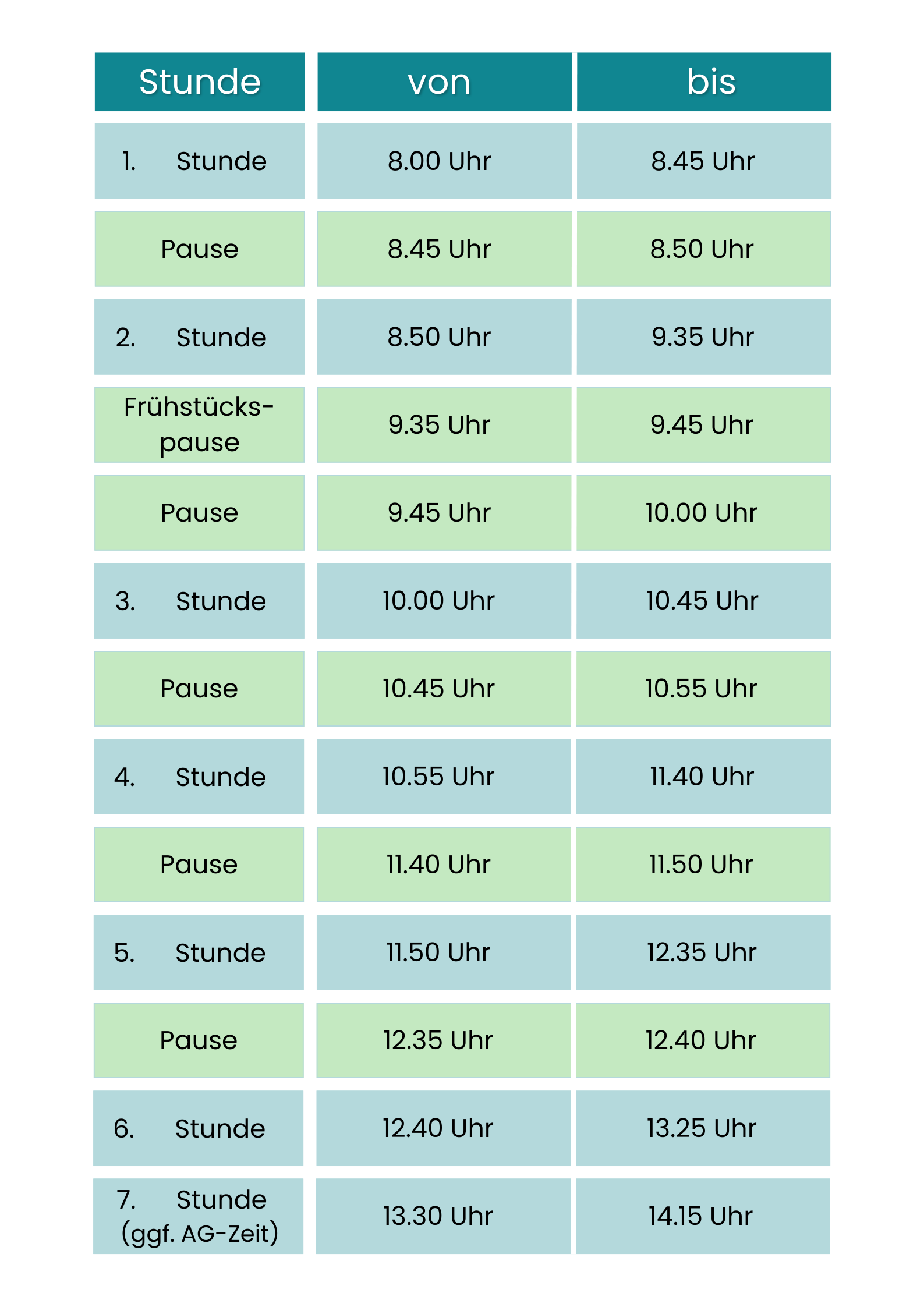Viewport: 924px width, 1307px height.
Task: Select the '1. Stunde' row label
Action: click(200, 161)
